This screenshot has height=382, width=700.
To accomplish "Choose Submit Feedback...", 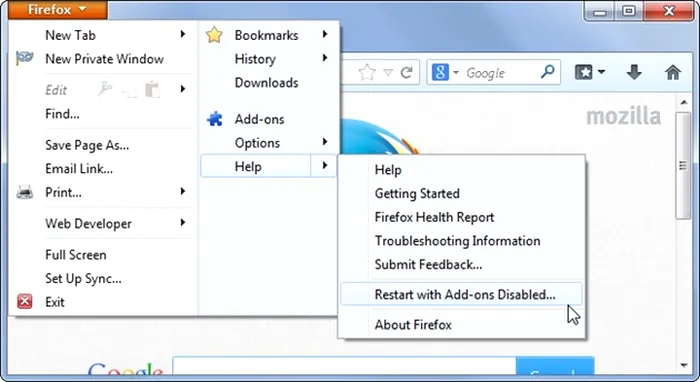I will click(428, 265).
